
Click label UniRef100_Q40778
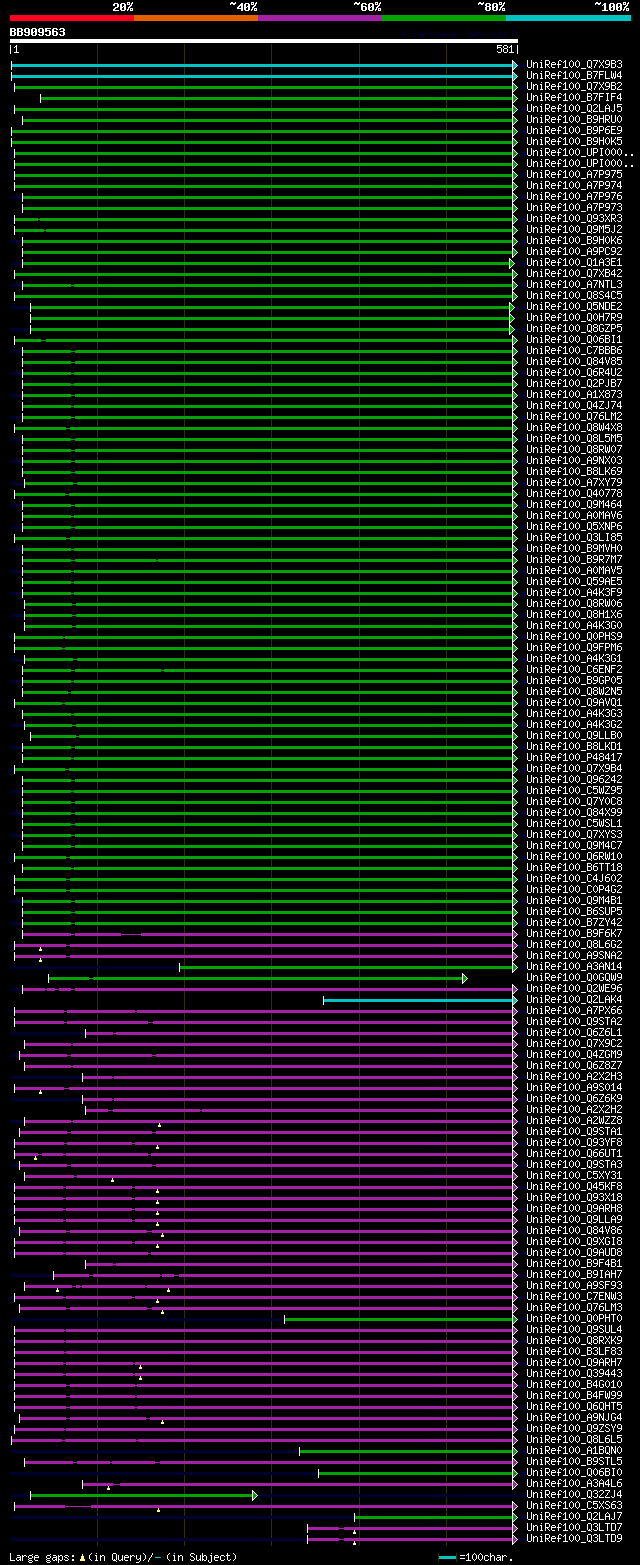click(574, 493)
